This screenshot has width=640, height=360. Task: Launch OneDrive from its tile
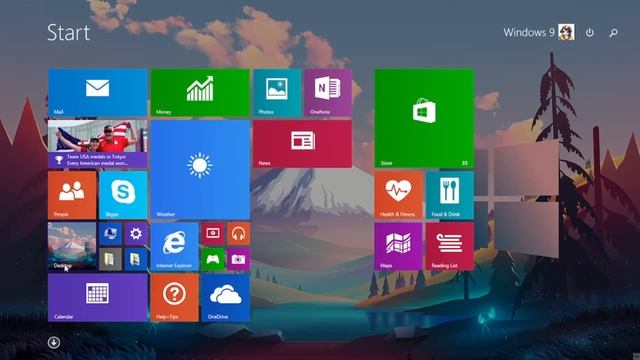pos(226,298)
